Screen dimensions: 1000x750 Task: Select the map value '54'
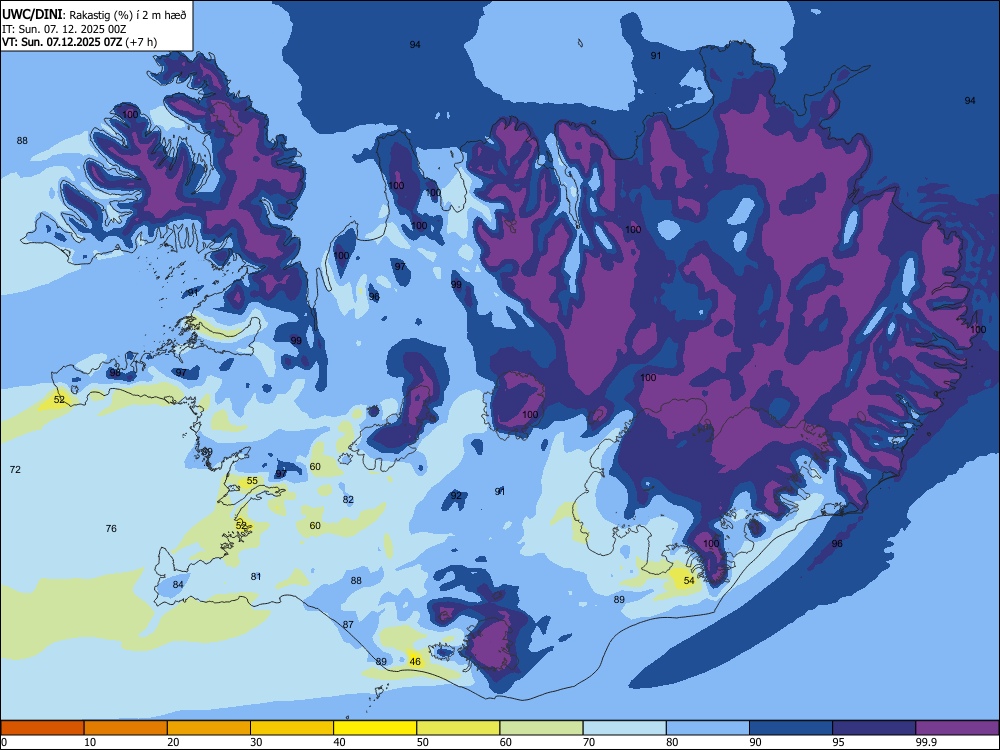(x=689, y=580)
